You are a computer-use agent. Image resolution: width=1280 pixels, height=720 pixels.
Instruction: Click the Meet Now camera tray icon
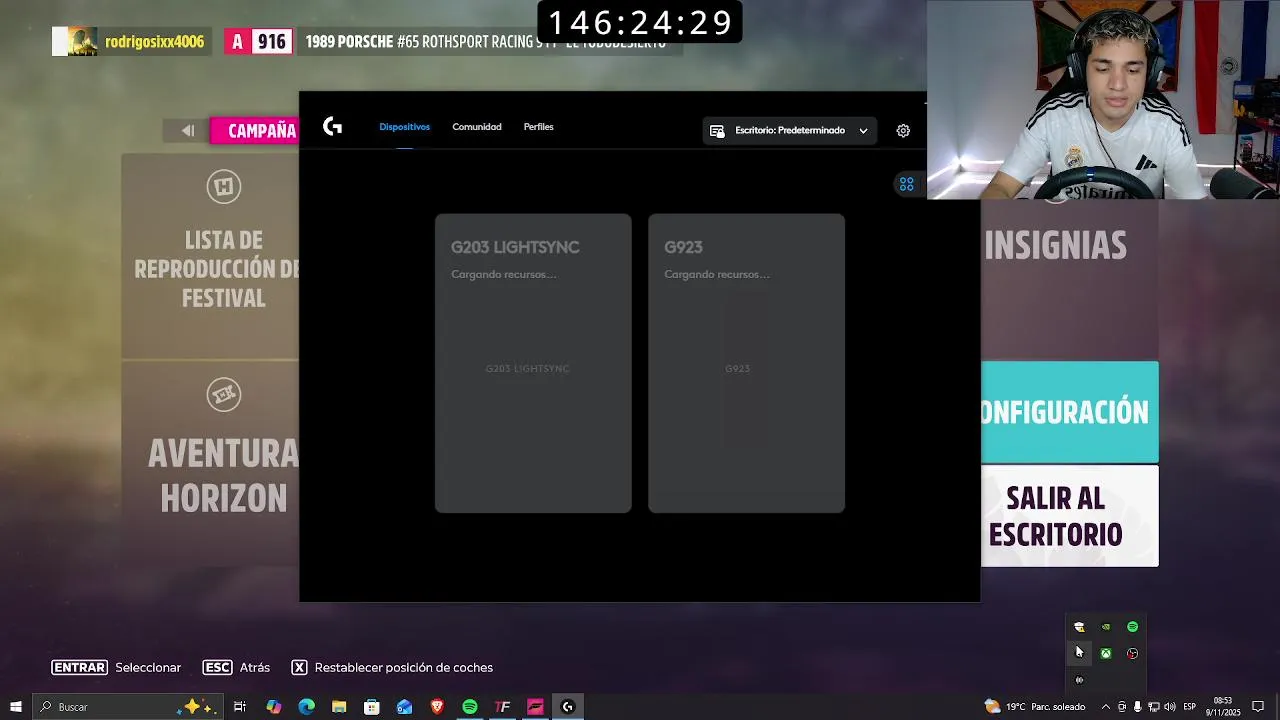(x=1122, y=707)
